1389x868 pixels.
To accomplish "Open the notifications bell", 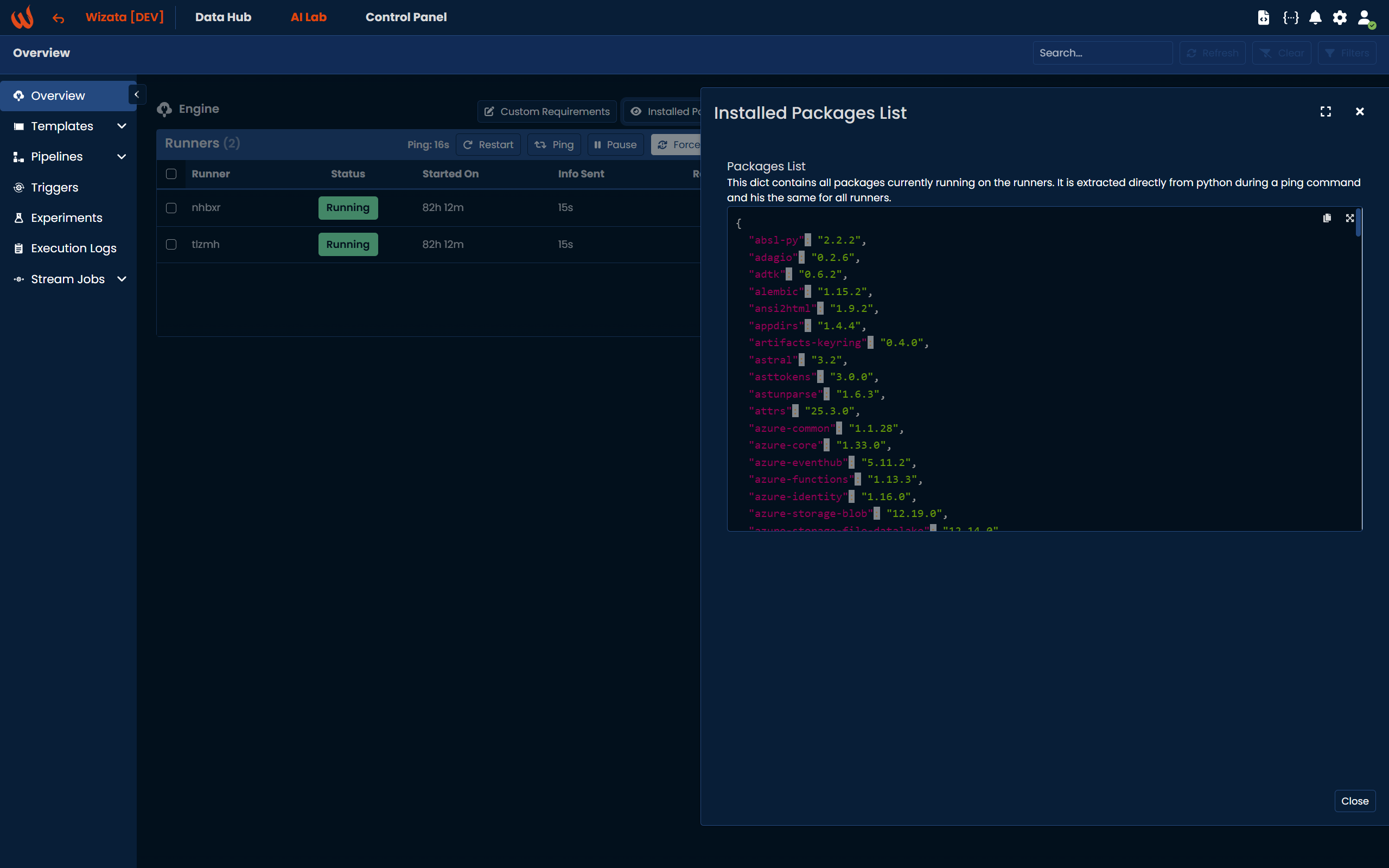I will coord(1315,17).
